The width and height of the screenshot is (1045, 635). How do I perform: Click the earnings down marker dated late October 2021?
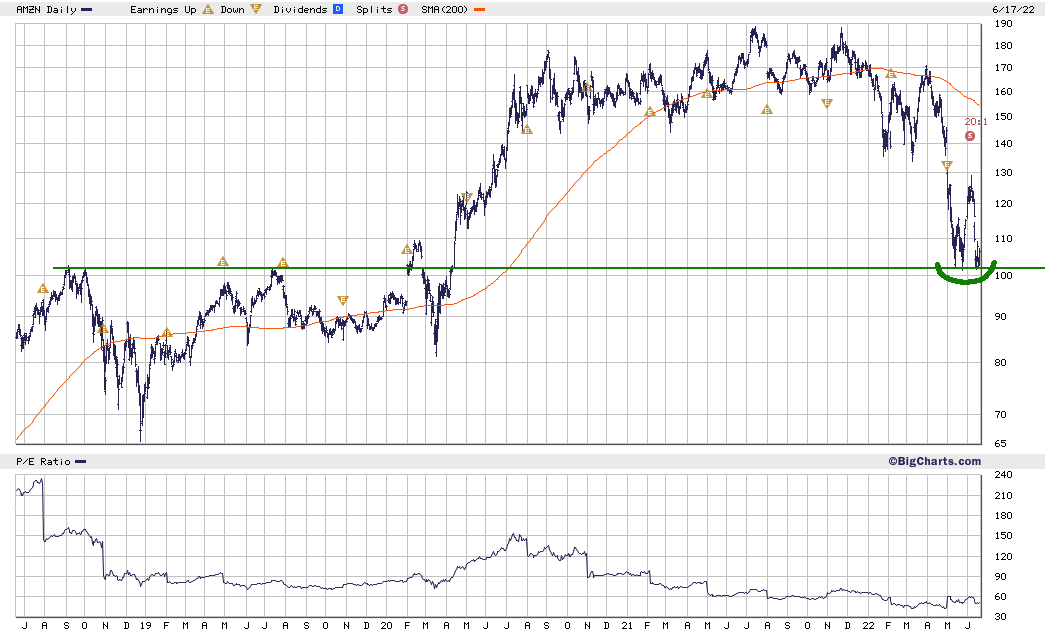[827, 103]
